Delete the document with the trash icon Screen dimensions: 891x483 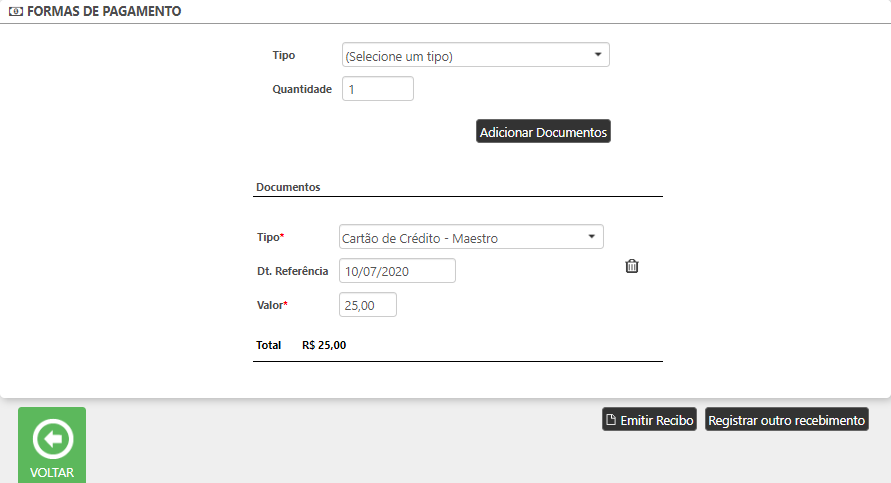point(632,266)
